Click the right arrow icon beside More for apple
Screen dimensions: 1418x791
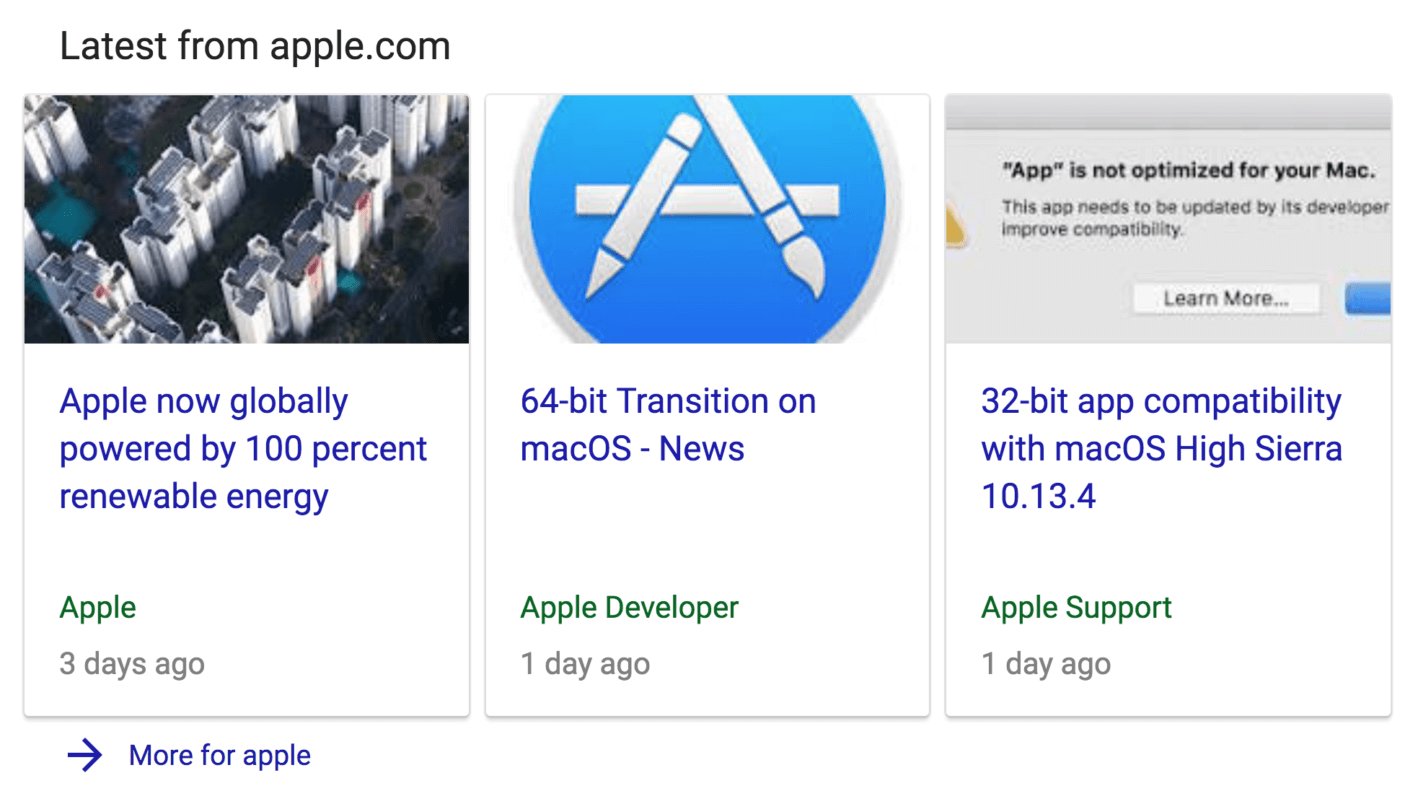click(x=85, y=755)
